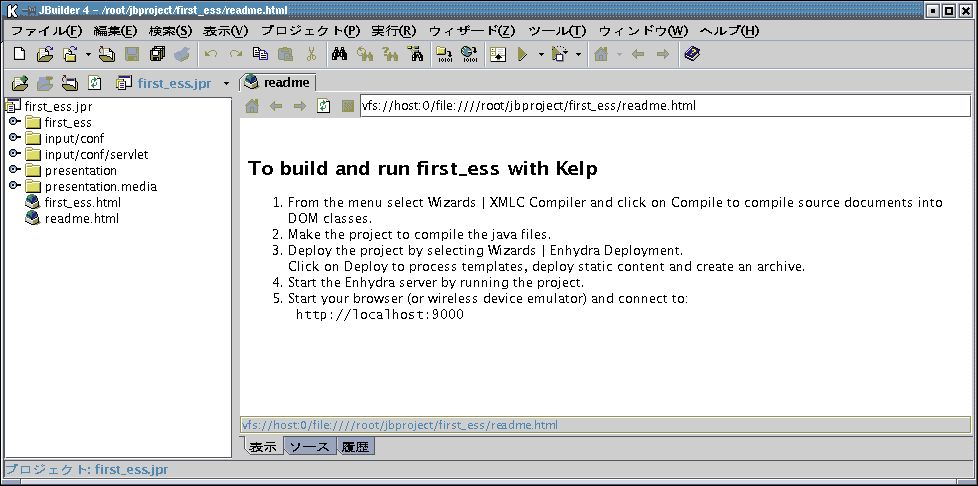The width and height of the screenshot is (978, 486).
Task: Open the ツール(T) menu
Action: pyautogui.click(x=557, y=31)
